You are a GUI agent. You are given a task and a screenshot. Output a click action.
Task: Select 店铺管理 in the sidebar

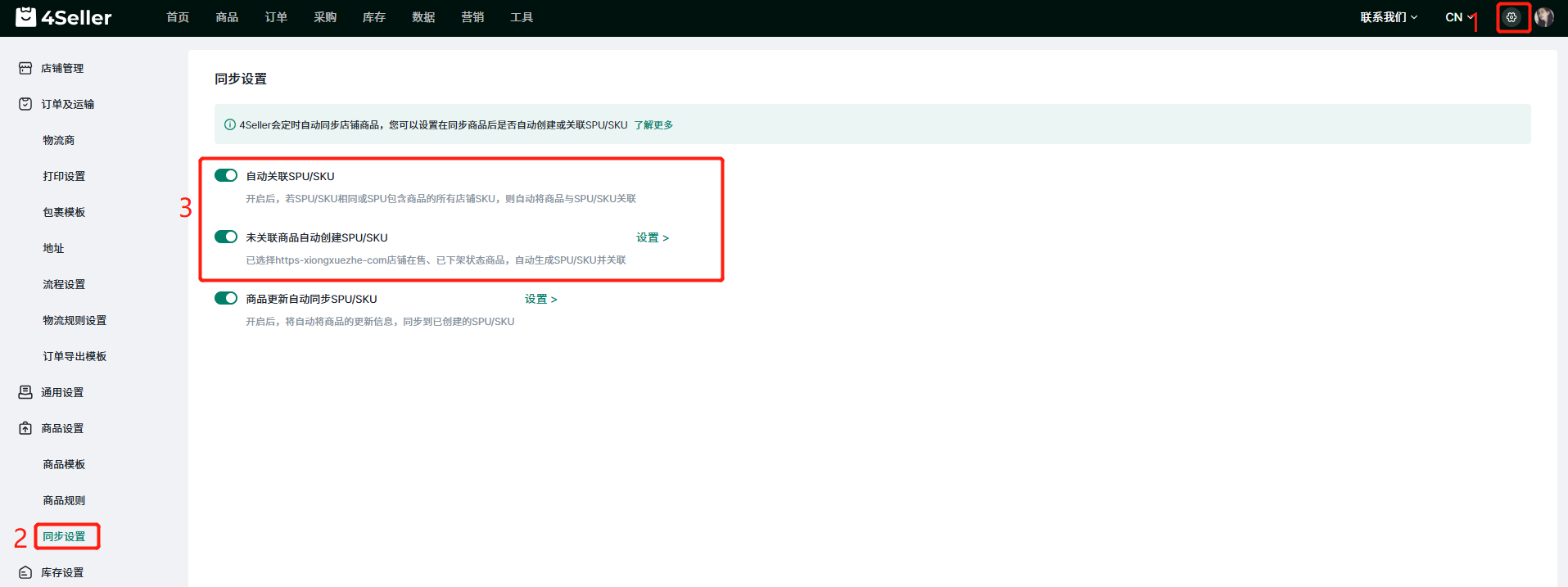click(62, 68)
